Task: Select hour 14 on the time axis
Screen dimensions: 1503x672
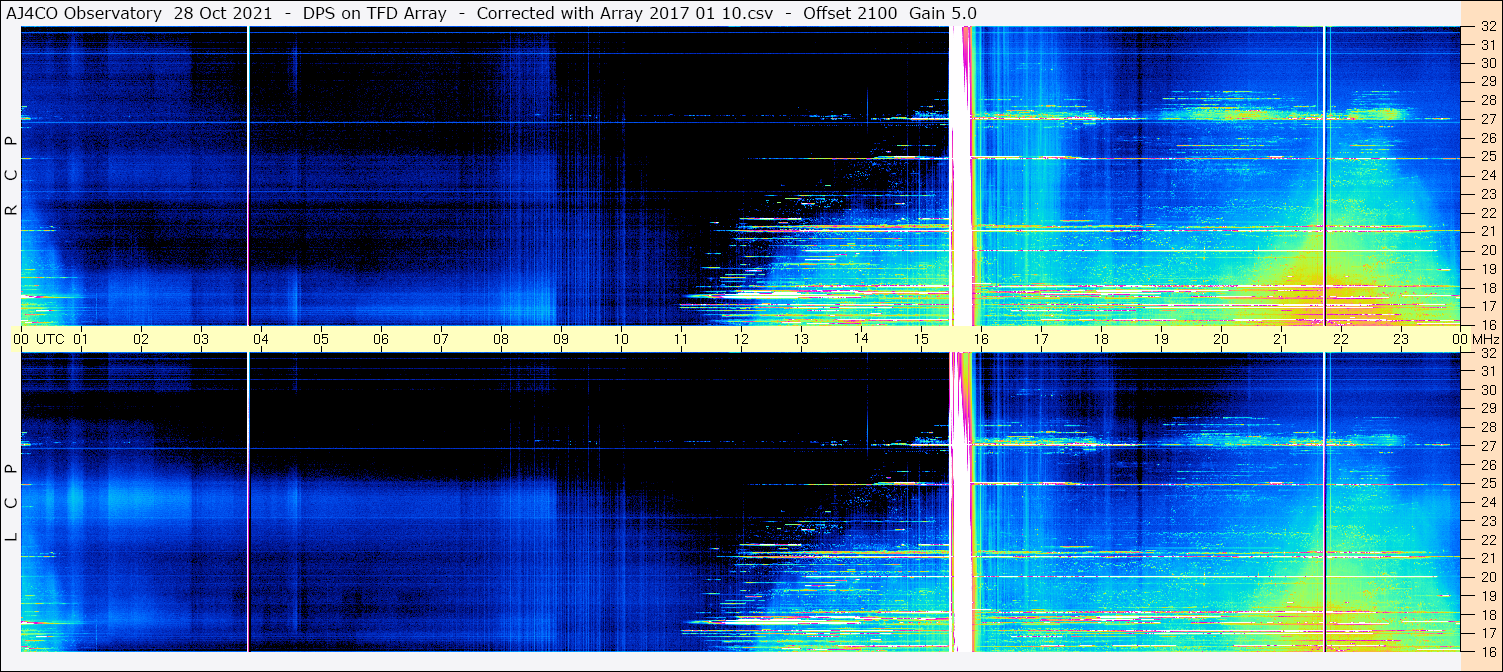Action: coord(861,339)
